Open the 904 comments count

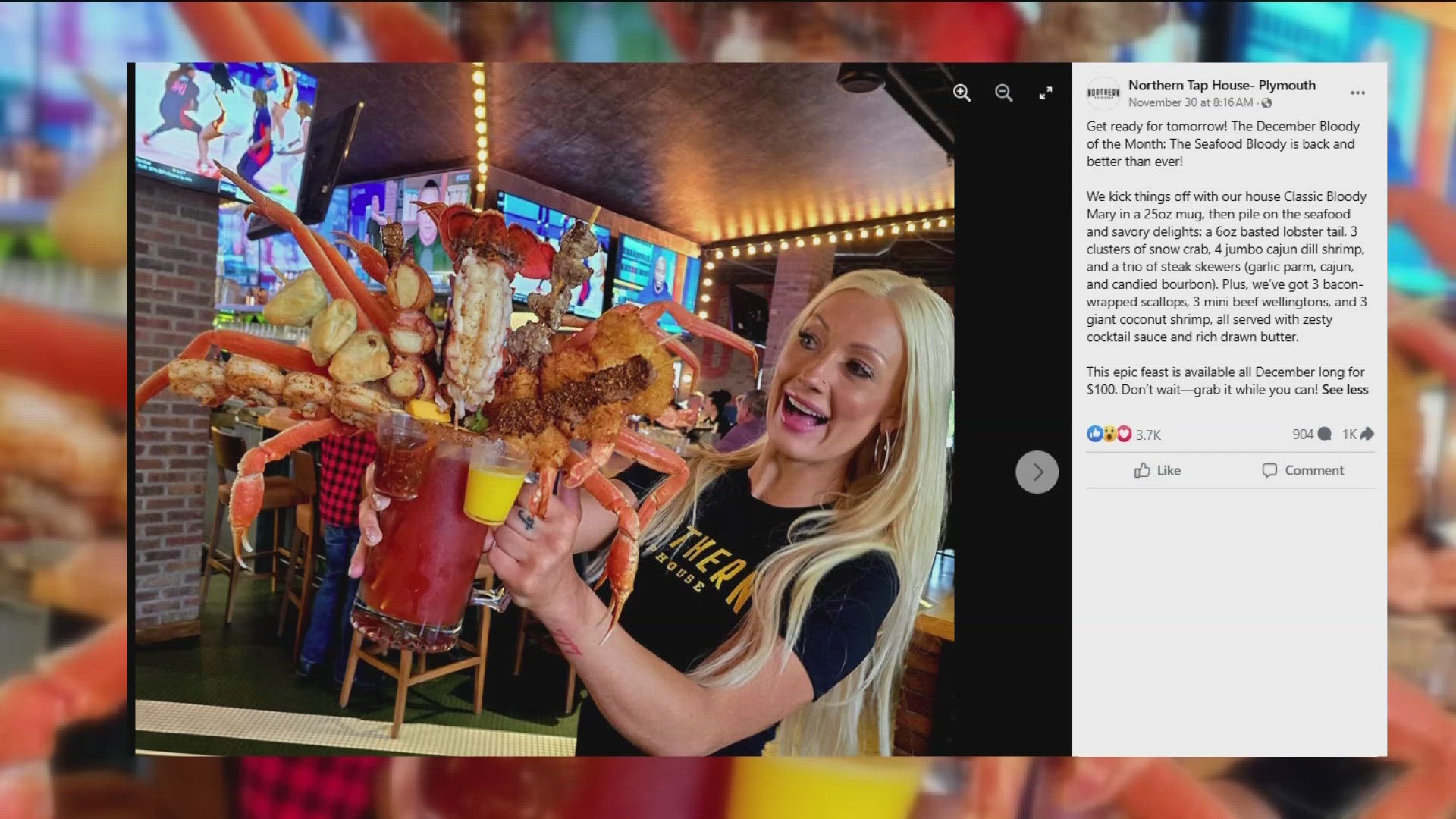click(1312, 434)
